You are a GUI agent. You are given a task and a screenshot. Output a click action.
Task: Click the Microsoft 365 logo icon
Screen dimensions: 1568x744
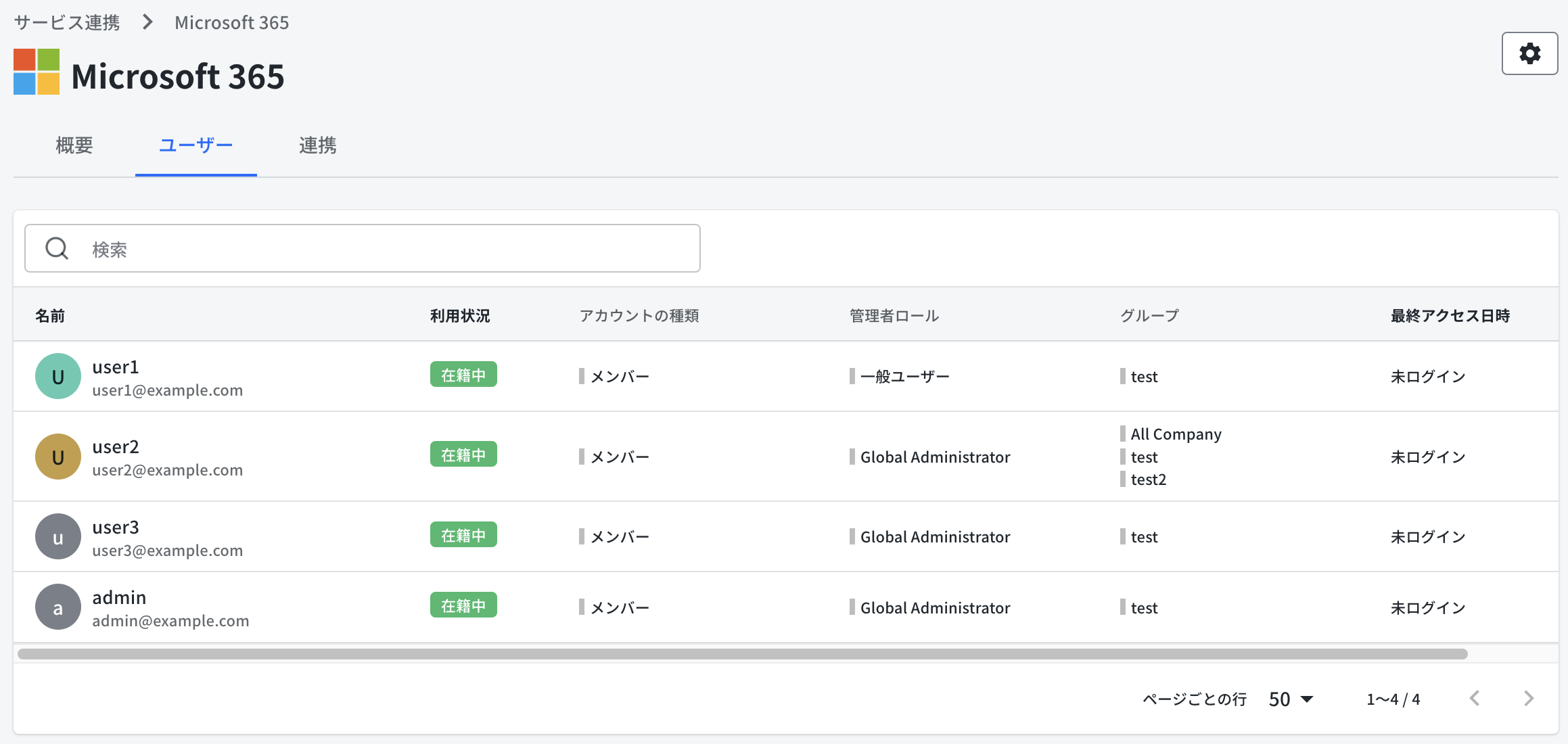[x=37, y=72]
